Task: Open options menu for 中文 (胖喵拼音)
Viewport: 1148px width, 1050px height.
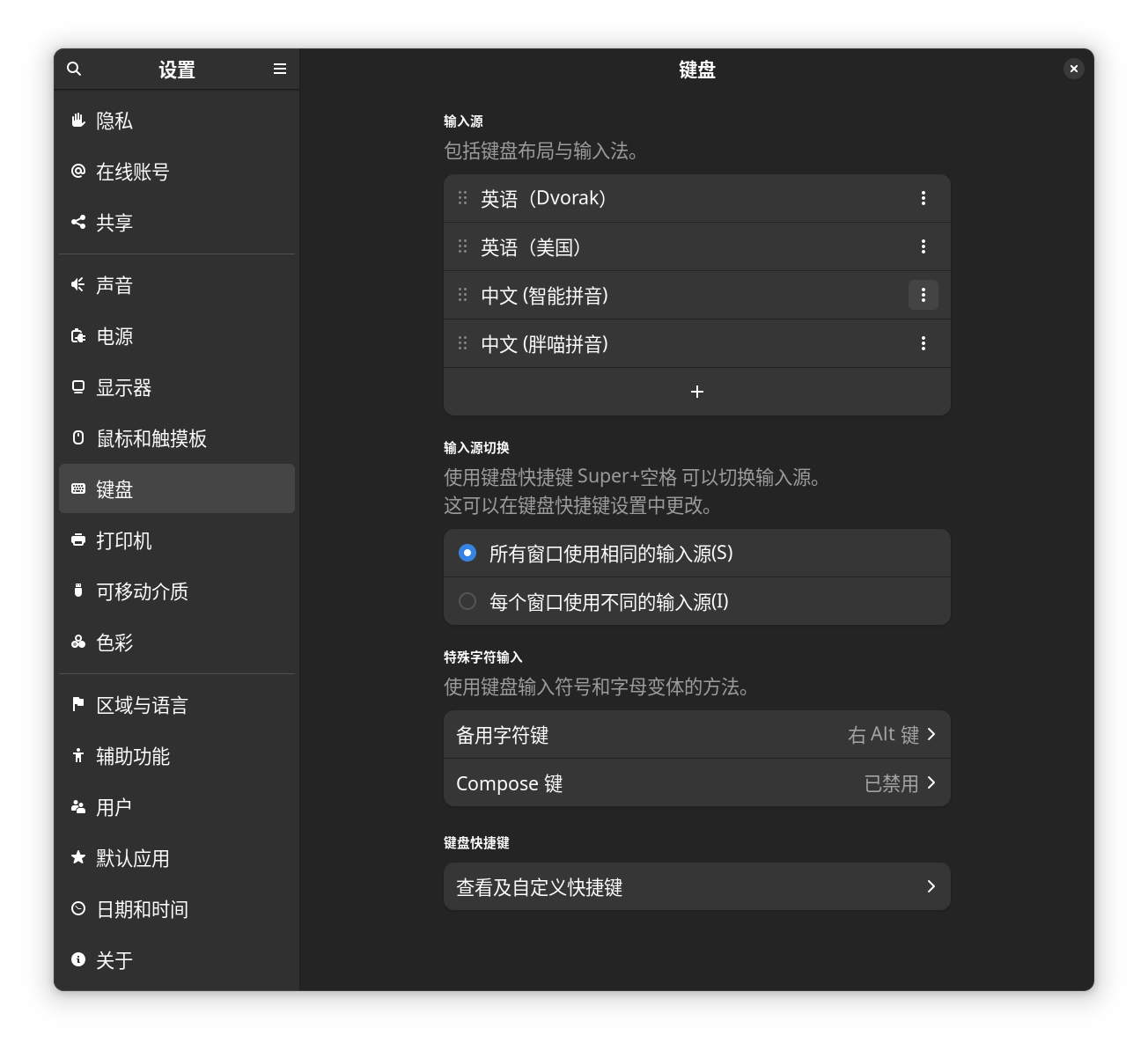Action: 924,343
